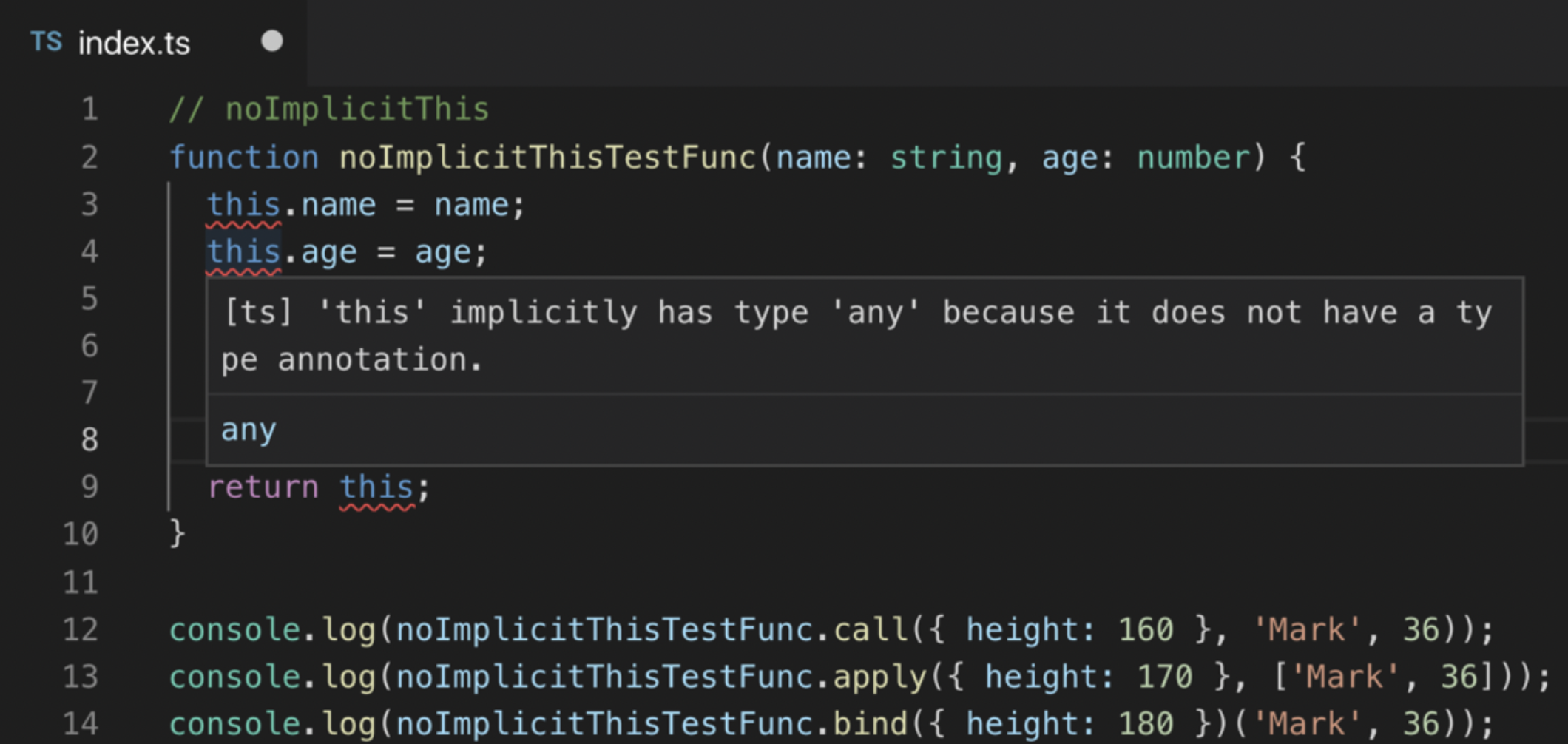The image size is (1568, 744).
Task: Click the 'string' type annotation
Action: point(946,158)
